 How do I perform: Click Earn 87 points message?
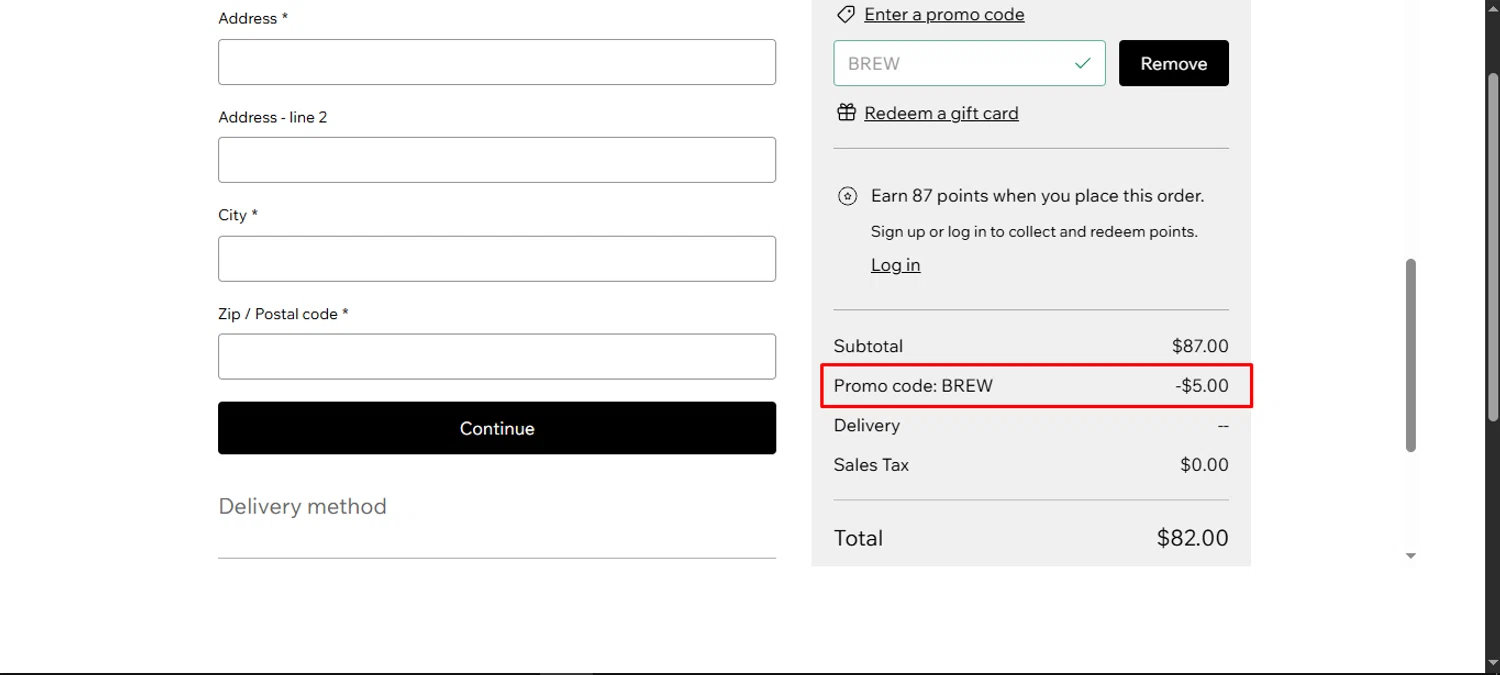tap(1037, 196)
